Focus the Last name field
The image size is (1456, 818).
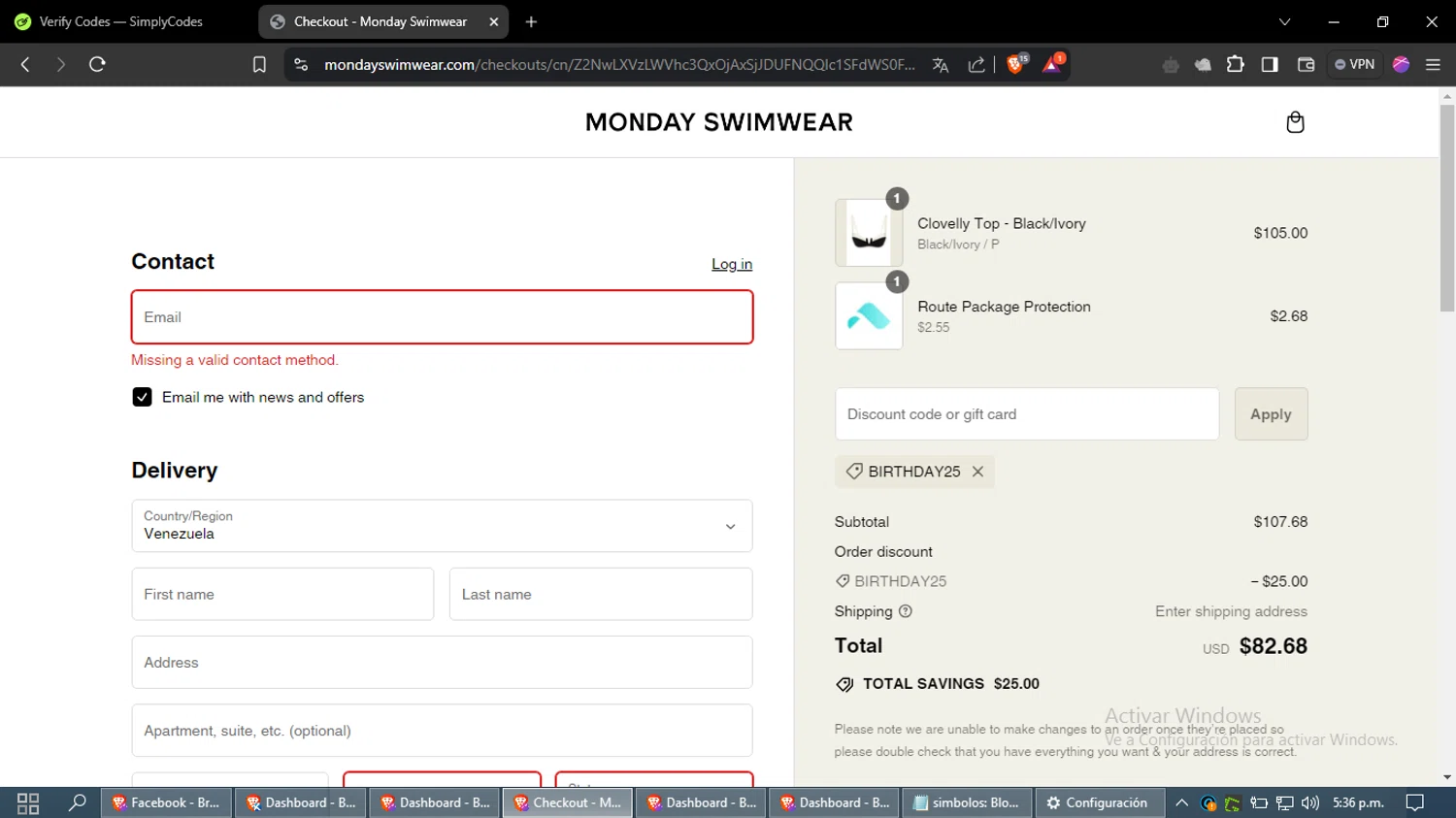(601, 594)
